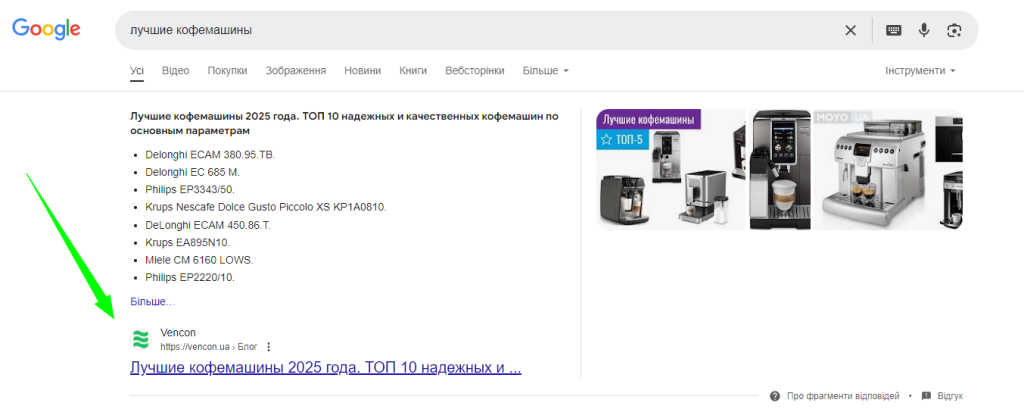
Task: Start voice search with microphone icon
Action: click(x=924, y=30)
